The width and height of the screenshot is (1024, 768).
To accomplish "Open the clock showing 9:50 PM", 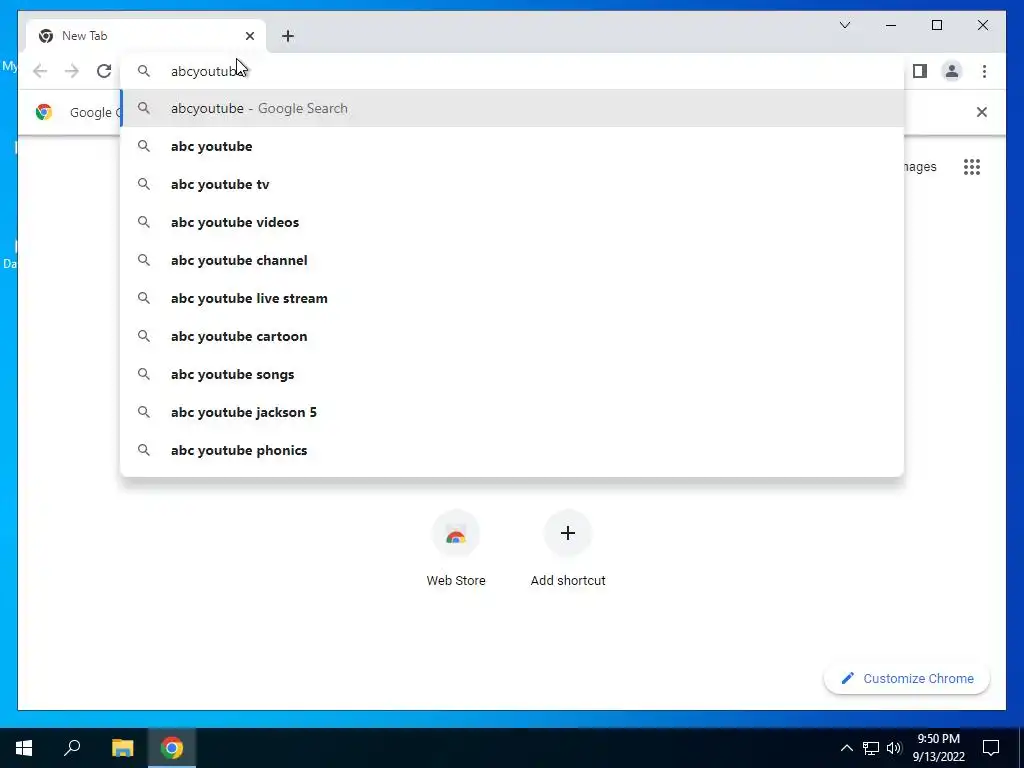I will tap(938, 748).
